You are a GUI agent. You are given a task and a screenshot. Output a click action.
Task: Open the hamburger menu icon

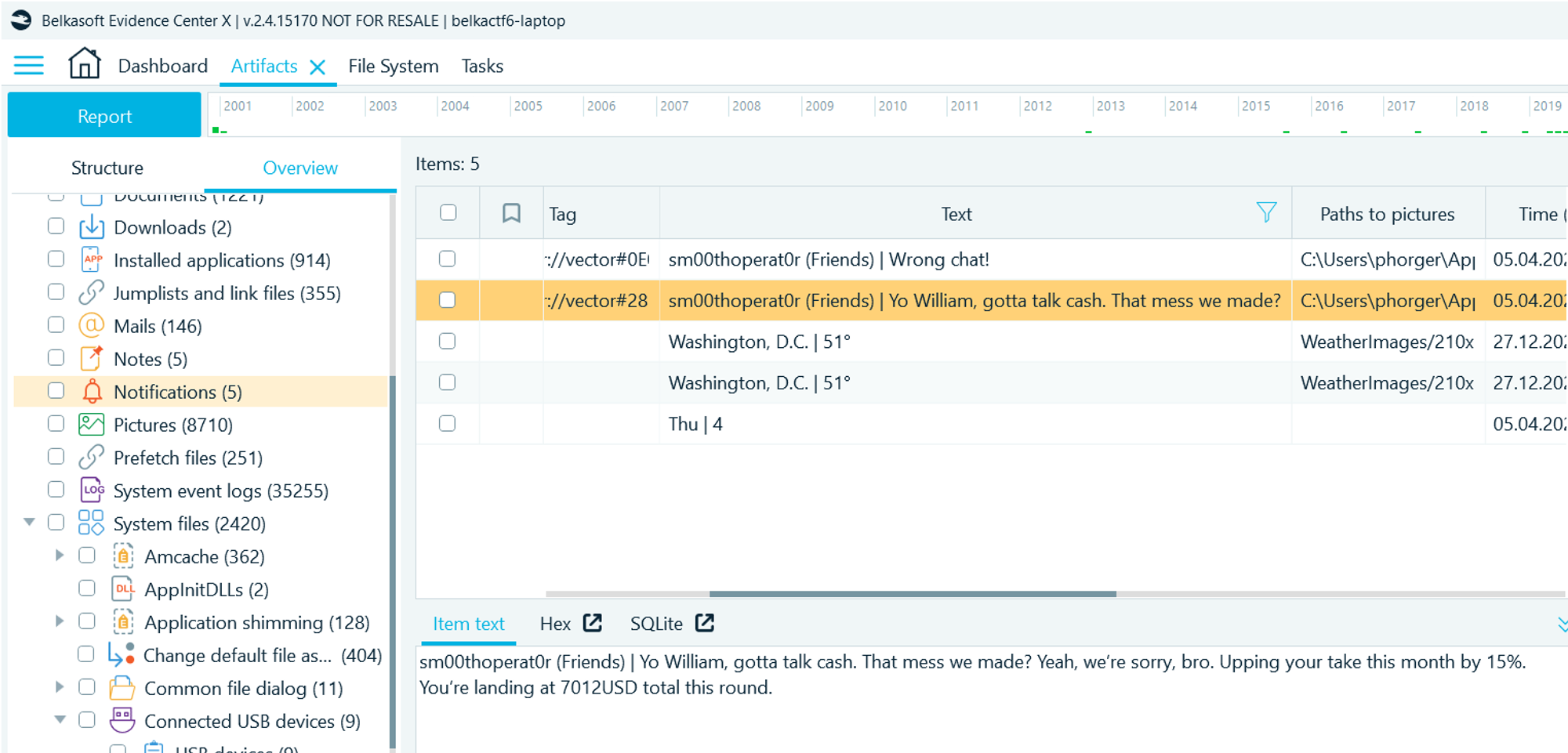[x=29, y=65]
